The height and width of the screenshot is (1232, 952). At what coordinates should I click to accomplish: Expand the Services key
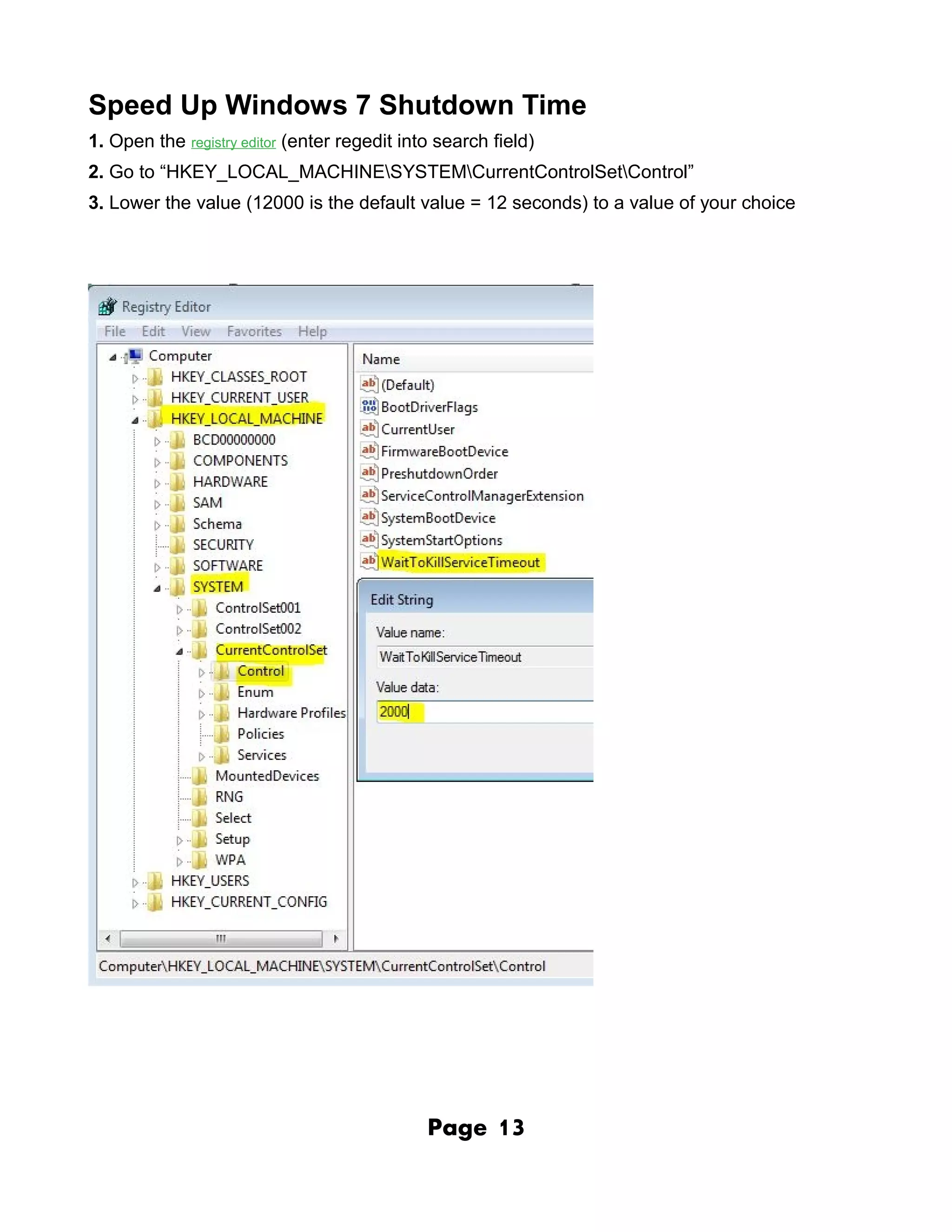point(201,756)
